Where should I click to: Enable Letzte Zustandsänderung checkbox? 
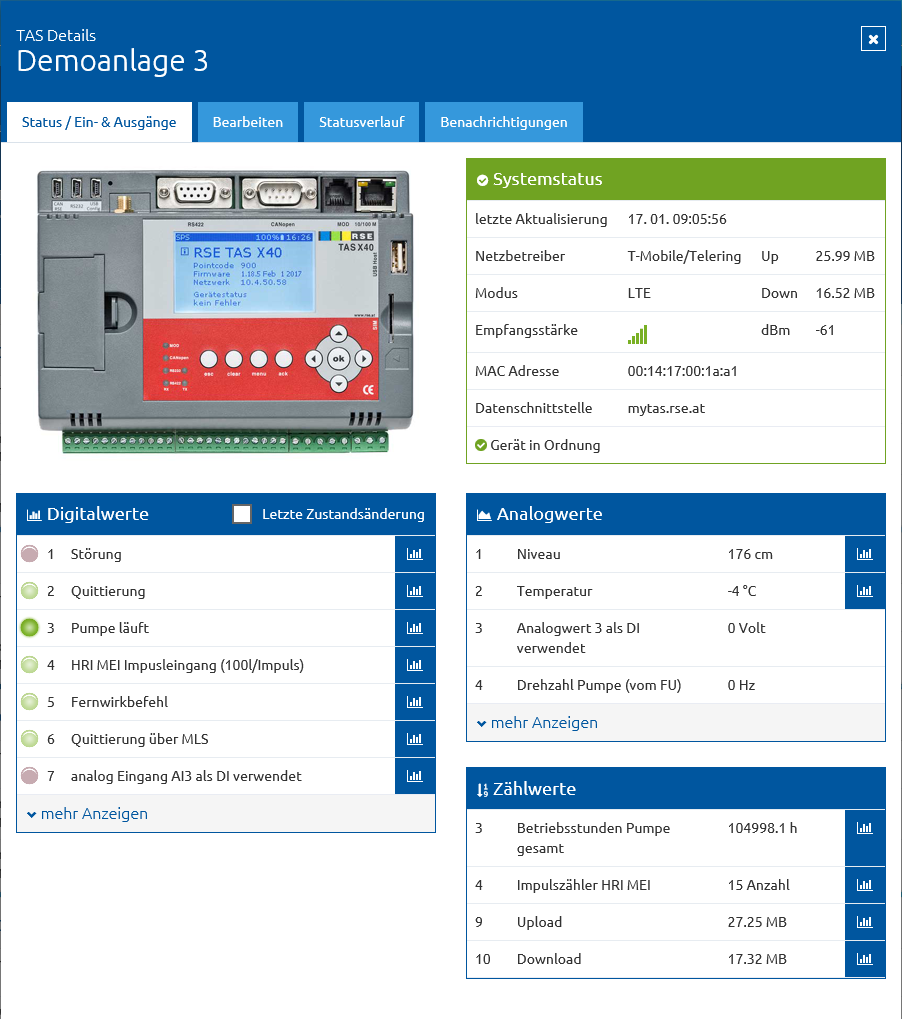click(242, 514)
